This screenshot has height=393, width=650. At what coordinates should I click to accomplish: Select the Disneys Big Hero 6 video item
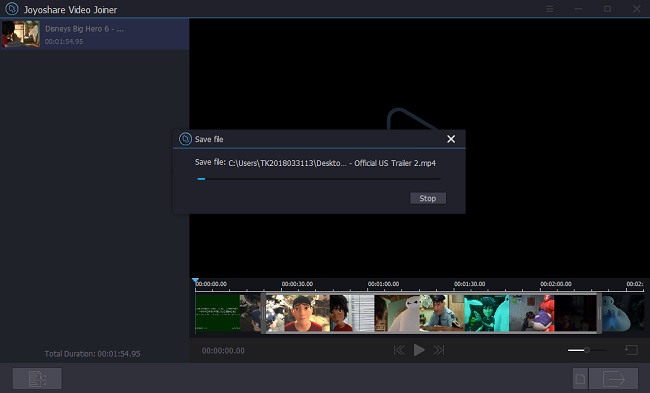pos(95,34)
